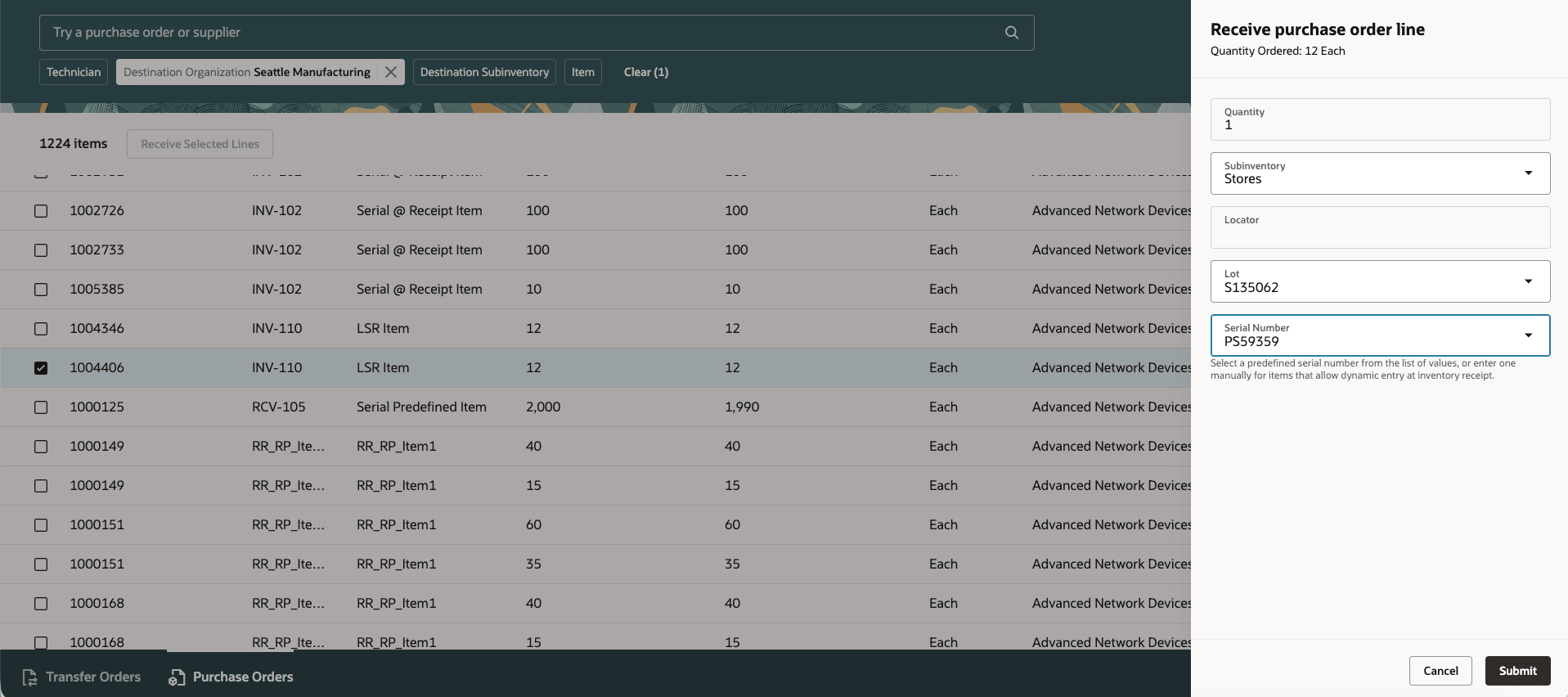Expand the Lot dropdown arrow
This screenshot has width=1568, height=697.
coord(1528,281)
